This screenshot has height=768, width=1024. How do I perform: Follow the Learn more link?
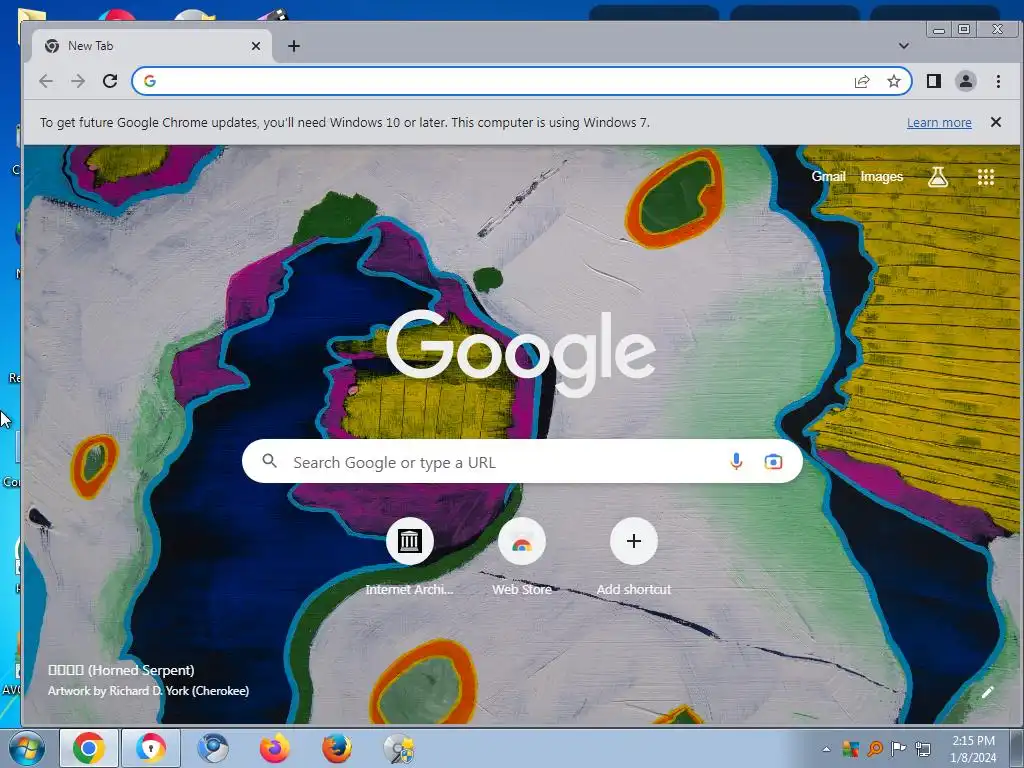point(939,123)
